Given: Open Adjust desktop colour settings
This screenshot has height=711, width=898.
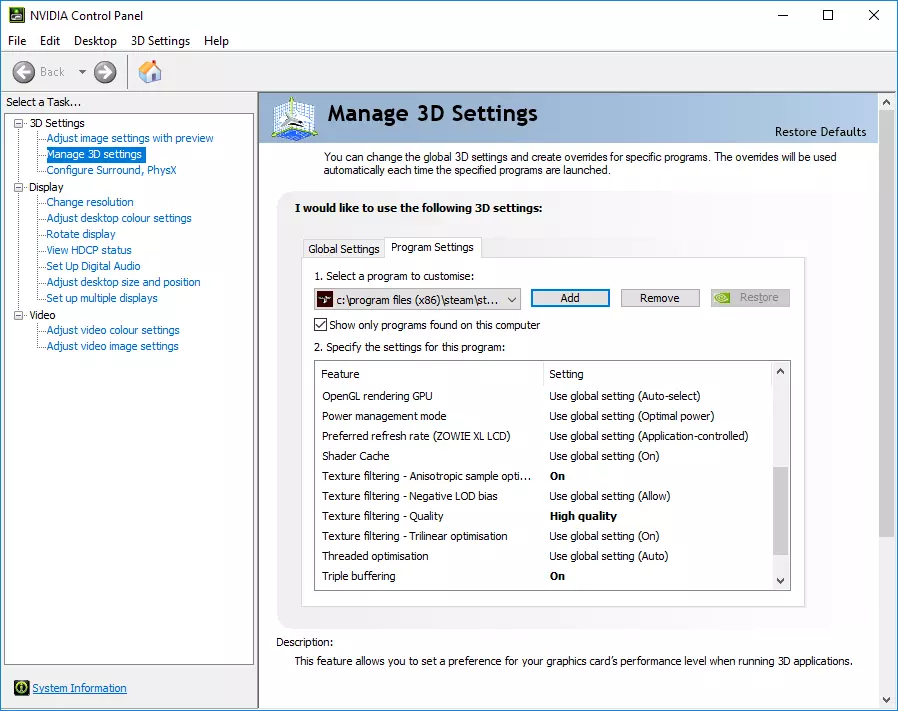Looking at the screenshot, I should click(119, 218).
